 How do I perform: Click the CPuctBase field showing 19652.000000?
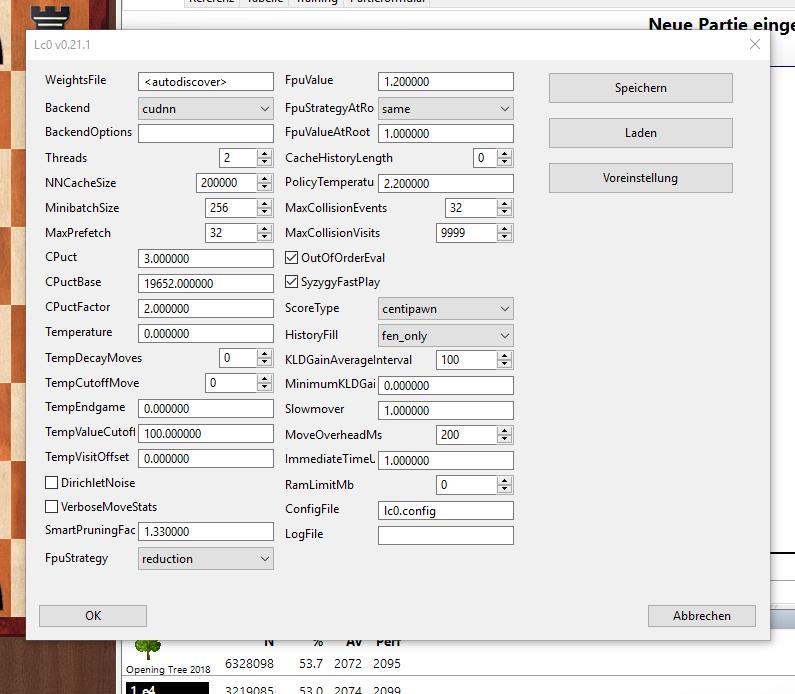[x=206, y=283]
